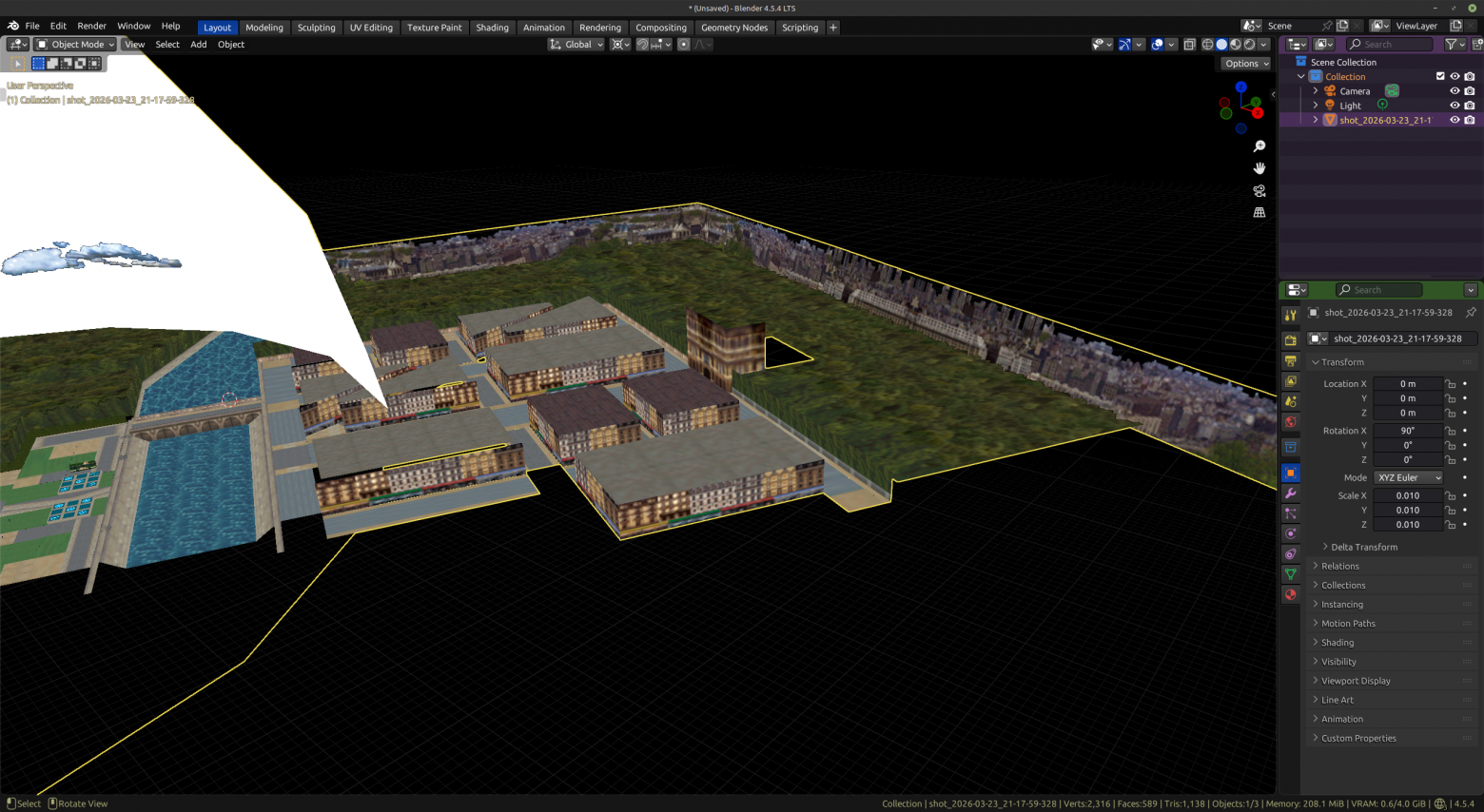Viewport: 1484px width, 812px height.
Task: Open the World properties tab
Action: click(1291, 422)
